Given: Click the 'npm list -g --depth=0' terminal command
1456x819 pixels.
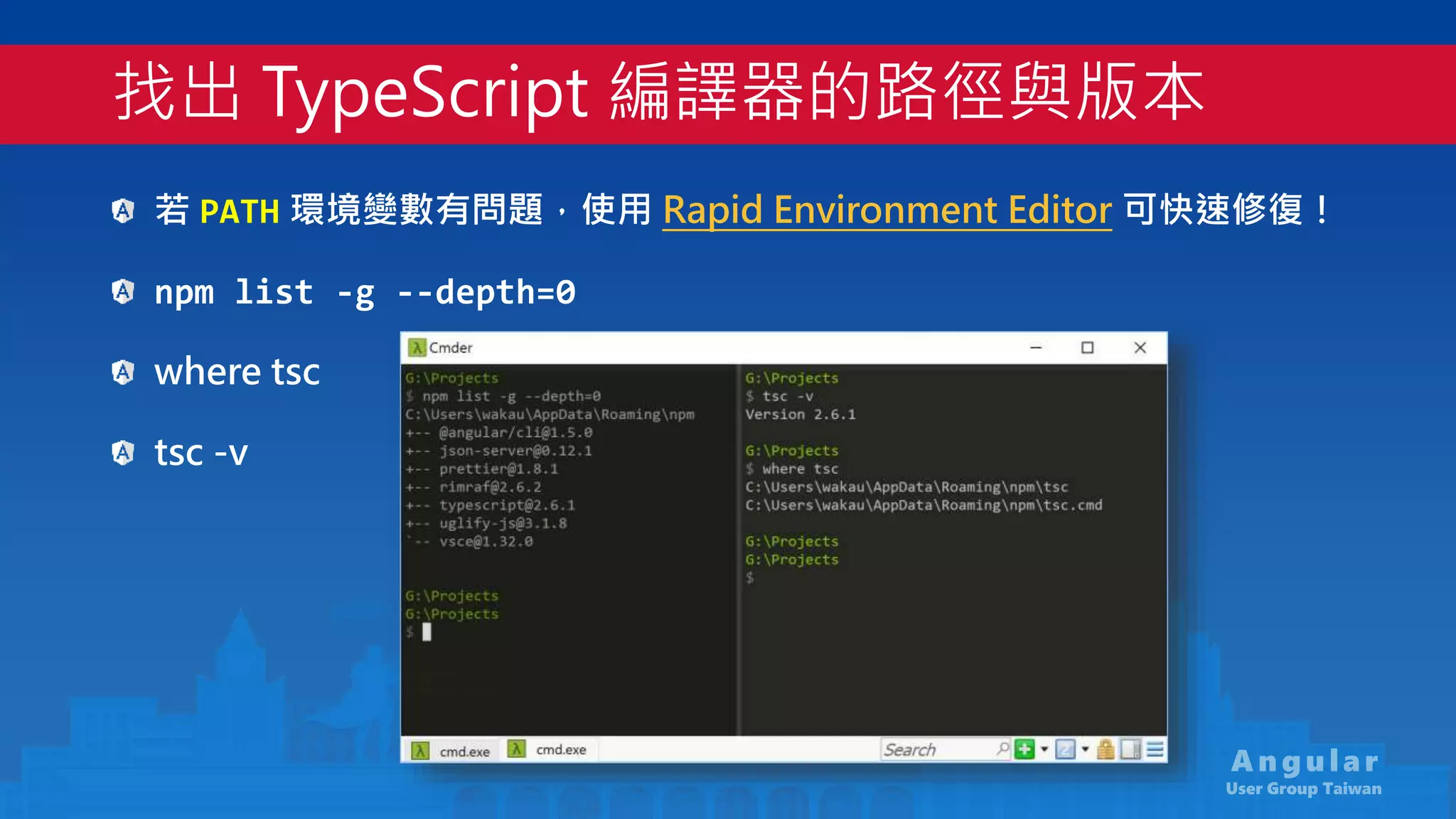Looking at the screenshot, I should pos(511,396).
